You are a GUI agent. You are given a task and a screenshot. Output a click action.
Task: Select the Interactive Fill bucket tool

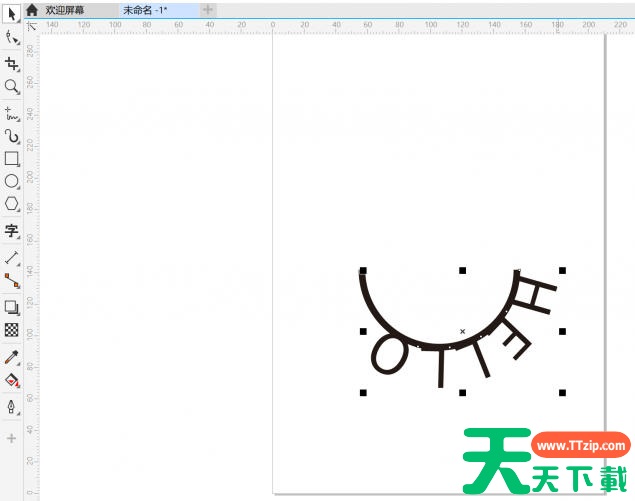12,380
